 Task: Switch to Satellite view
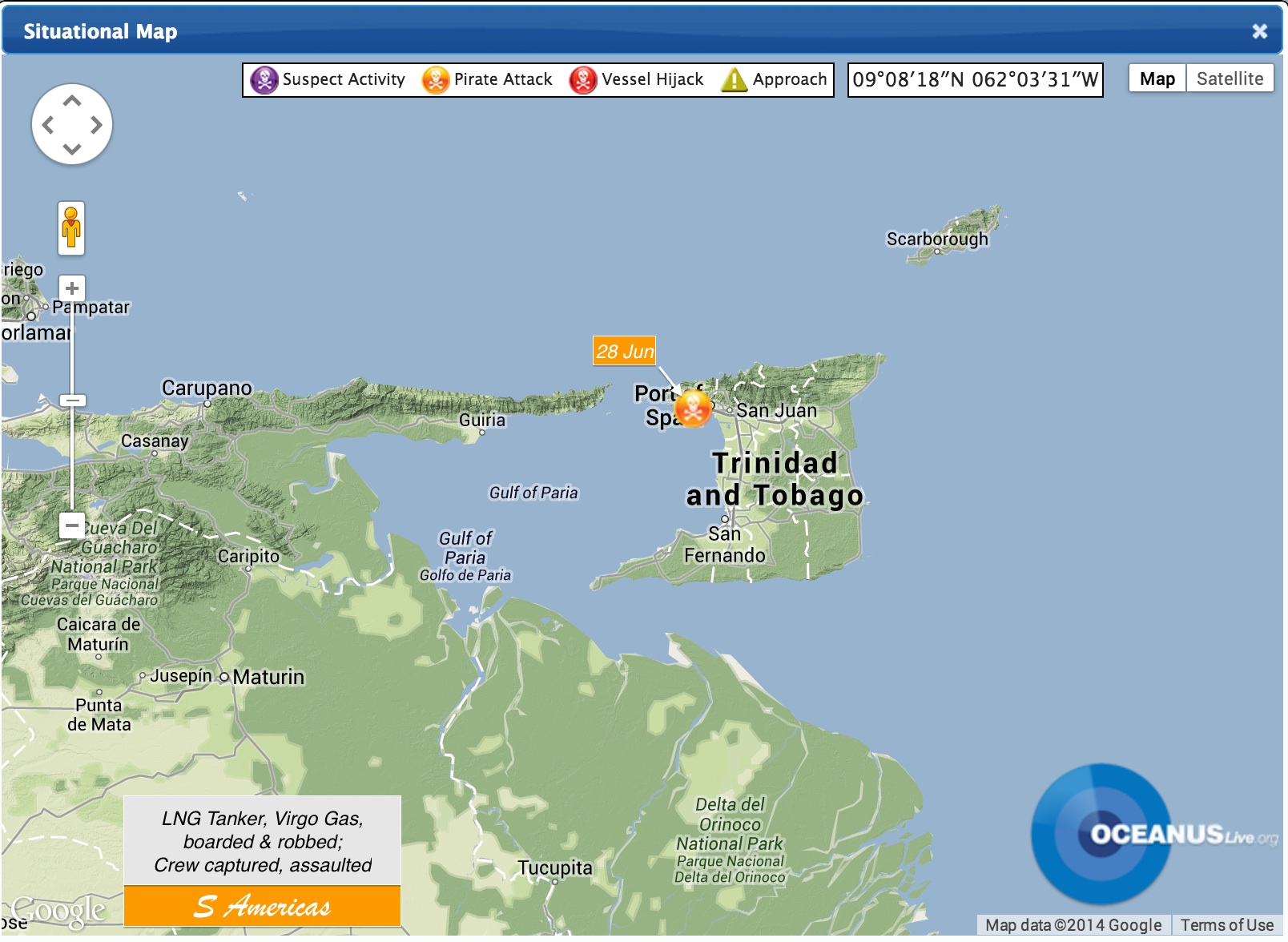[x=1230, y=78]
